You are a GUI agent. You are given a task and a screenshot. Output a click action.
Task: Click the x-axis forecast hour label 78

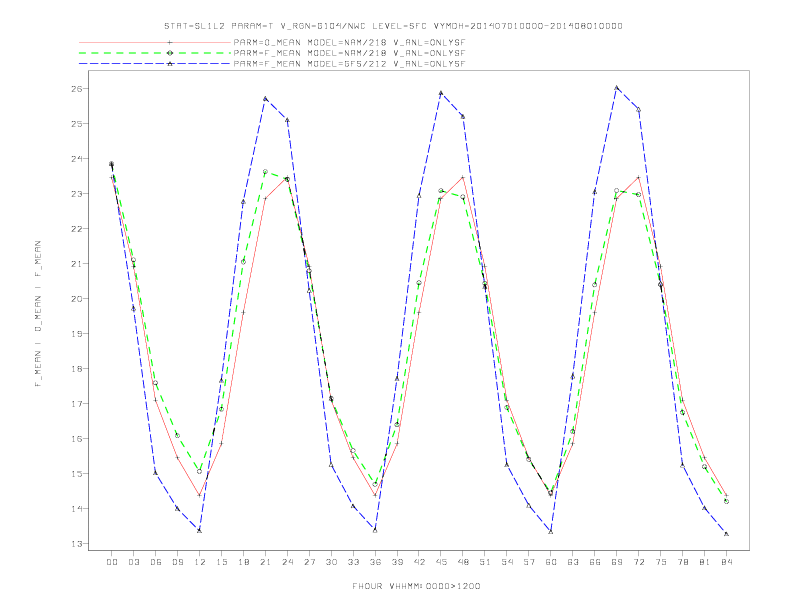pos(683,562)
